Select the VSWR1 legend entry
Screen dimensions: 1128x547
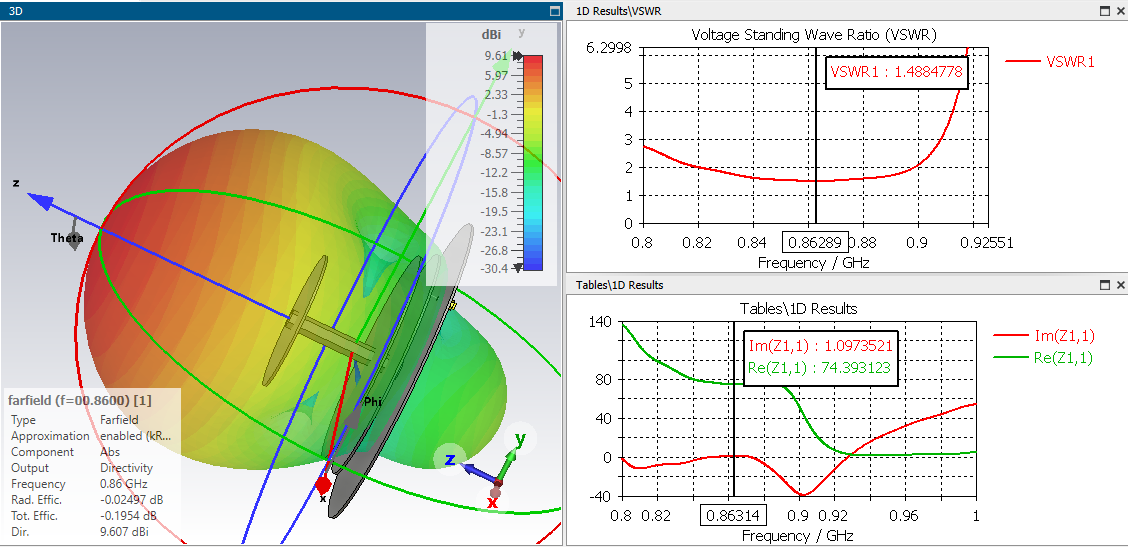[1050, 62]
